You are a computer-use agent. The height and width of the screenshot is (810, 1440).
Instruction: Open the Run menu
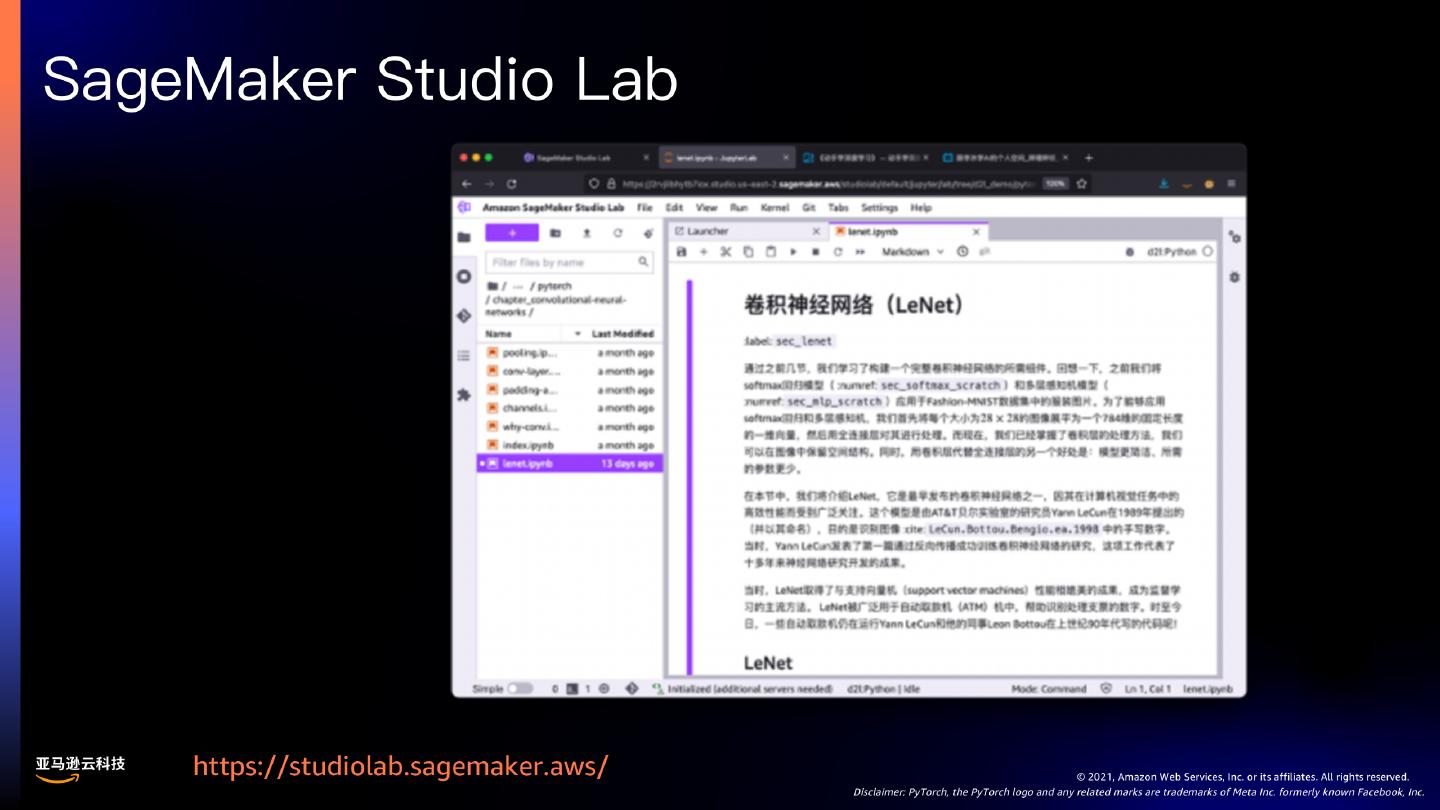tap(739, 208)
